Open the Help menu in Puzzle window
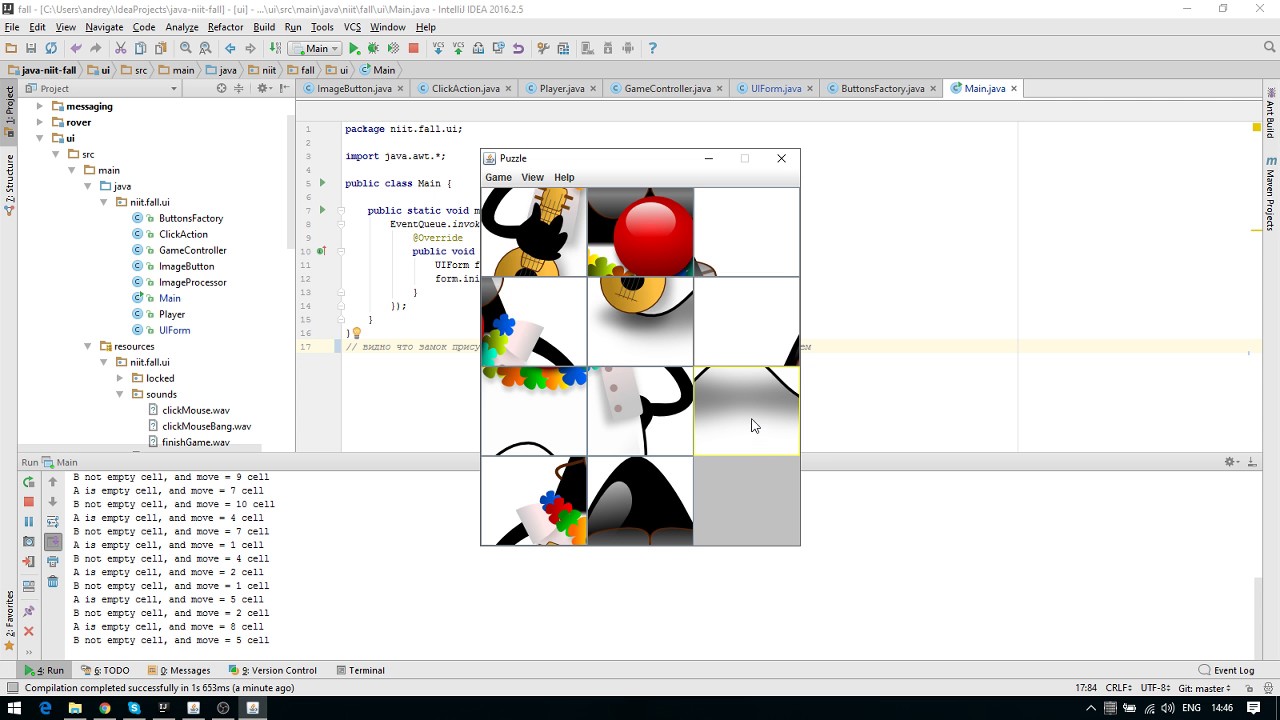This screenshot has width=1280, height=720. pos(564,177)
